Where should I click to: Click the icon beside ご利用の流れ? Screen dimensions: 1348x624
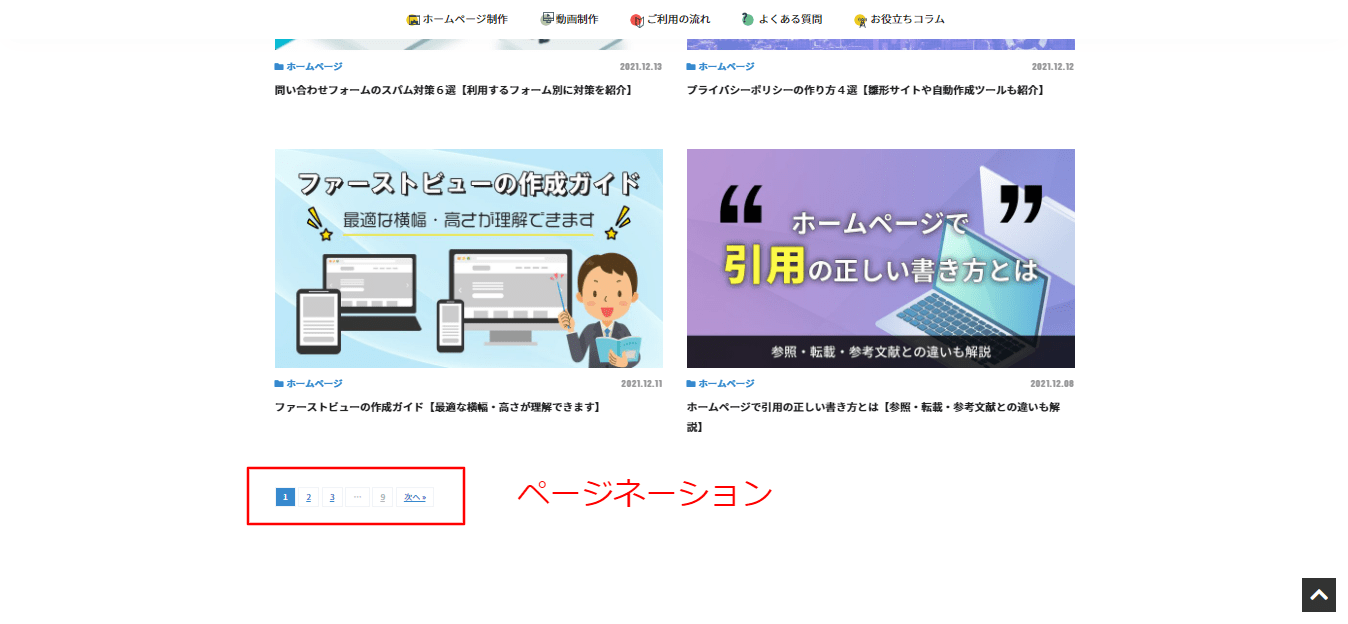[636, 20]
